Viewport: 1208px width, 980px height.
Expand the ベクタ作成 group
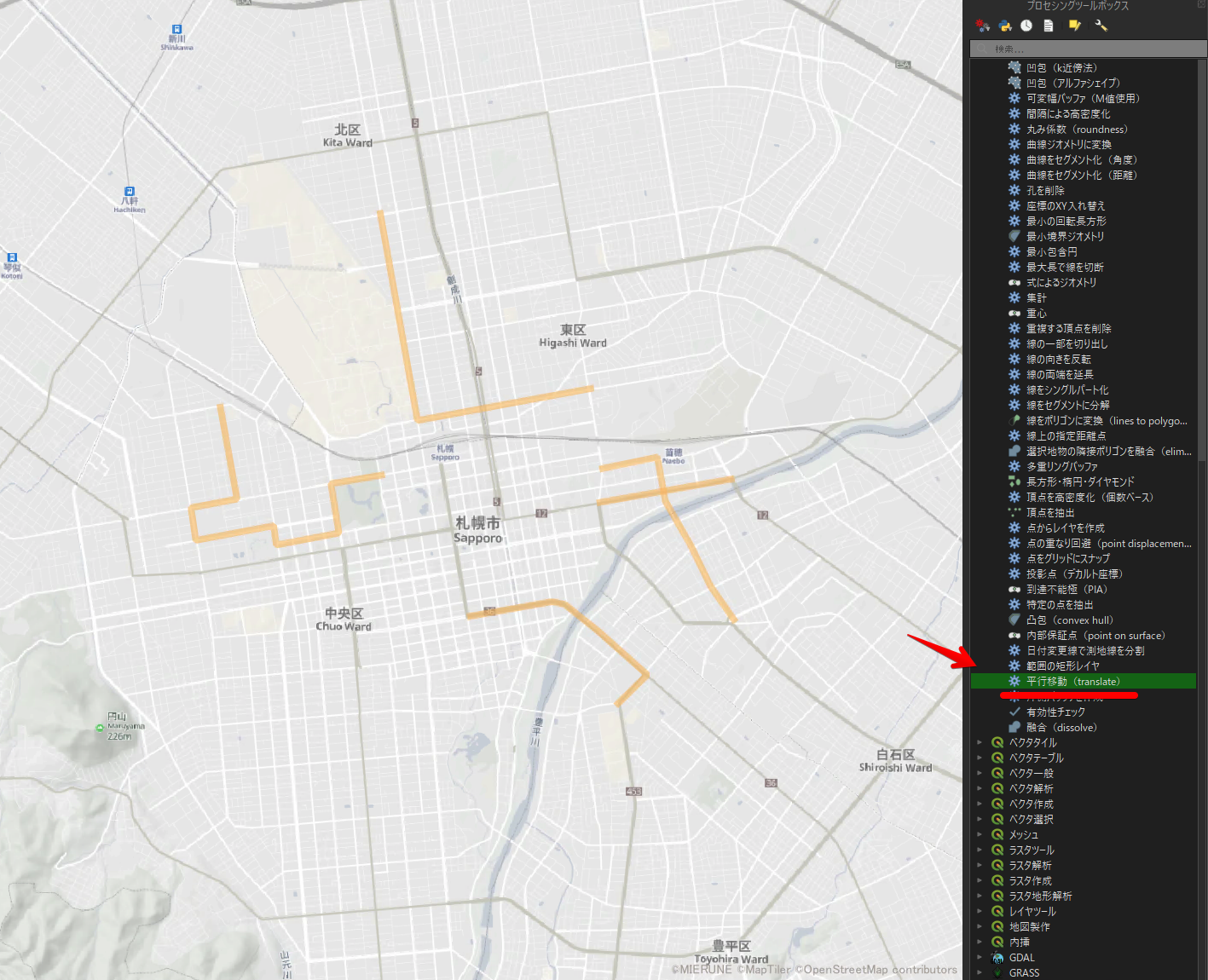pyautogui.click(x=980, y=804)
